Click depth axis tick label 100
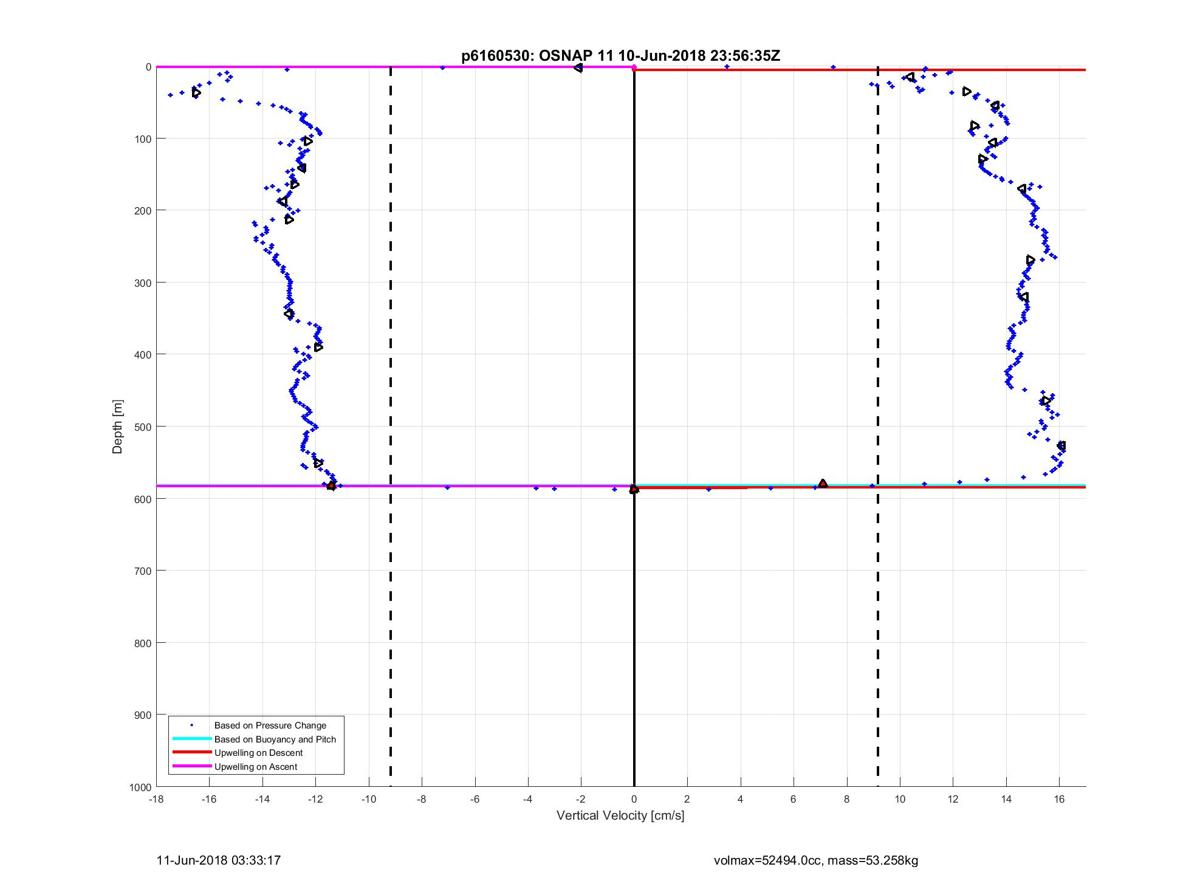1200x885 pixels. tap(141, 139)
